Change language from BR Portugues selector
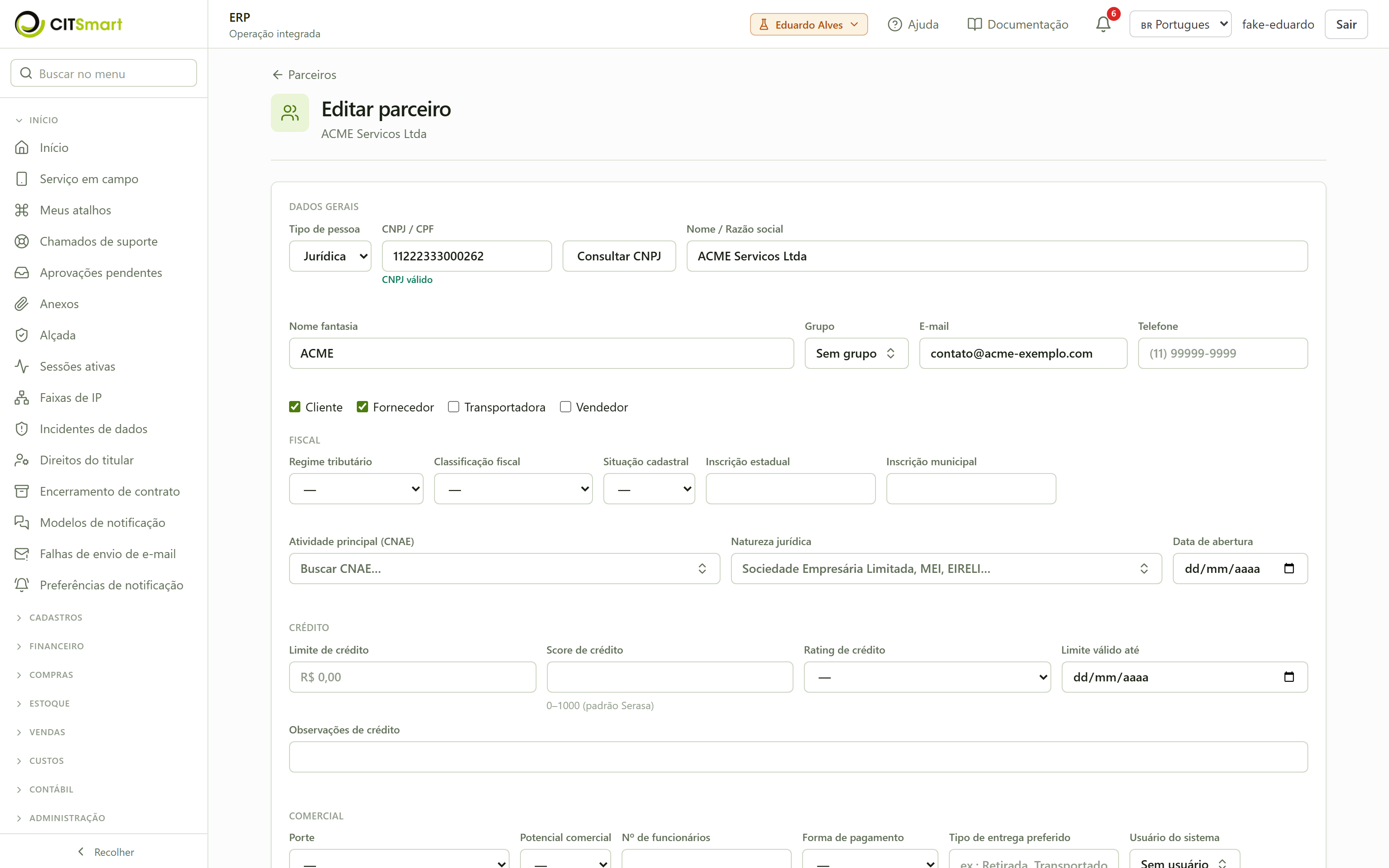Screen dimensions: 1389x868 1180,24
